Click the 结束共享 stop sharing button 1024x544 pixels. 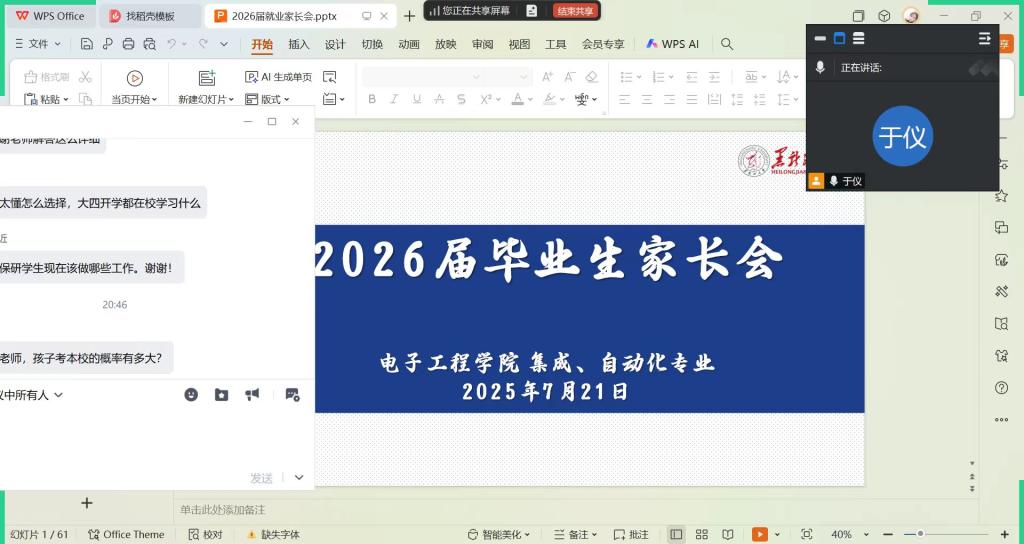click(x=576, y=11)
